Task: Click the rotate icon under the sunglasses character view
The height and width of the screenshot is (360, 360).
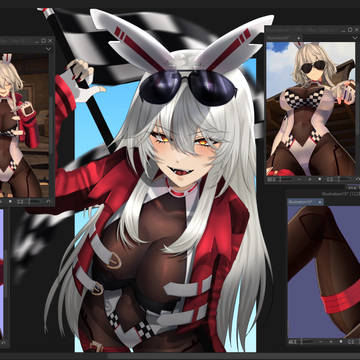Action: point(357,179)
